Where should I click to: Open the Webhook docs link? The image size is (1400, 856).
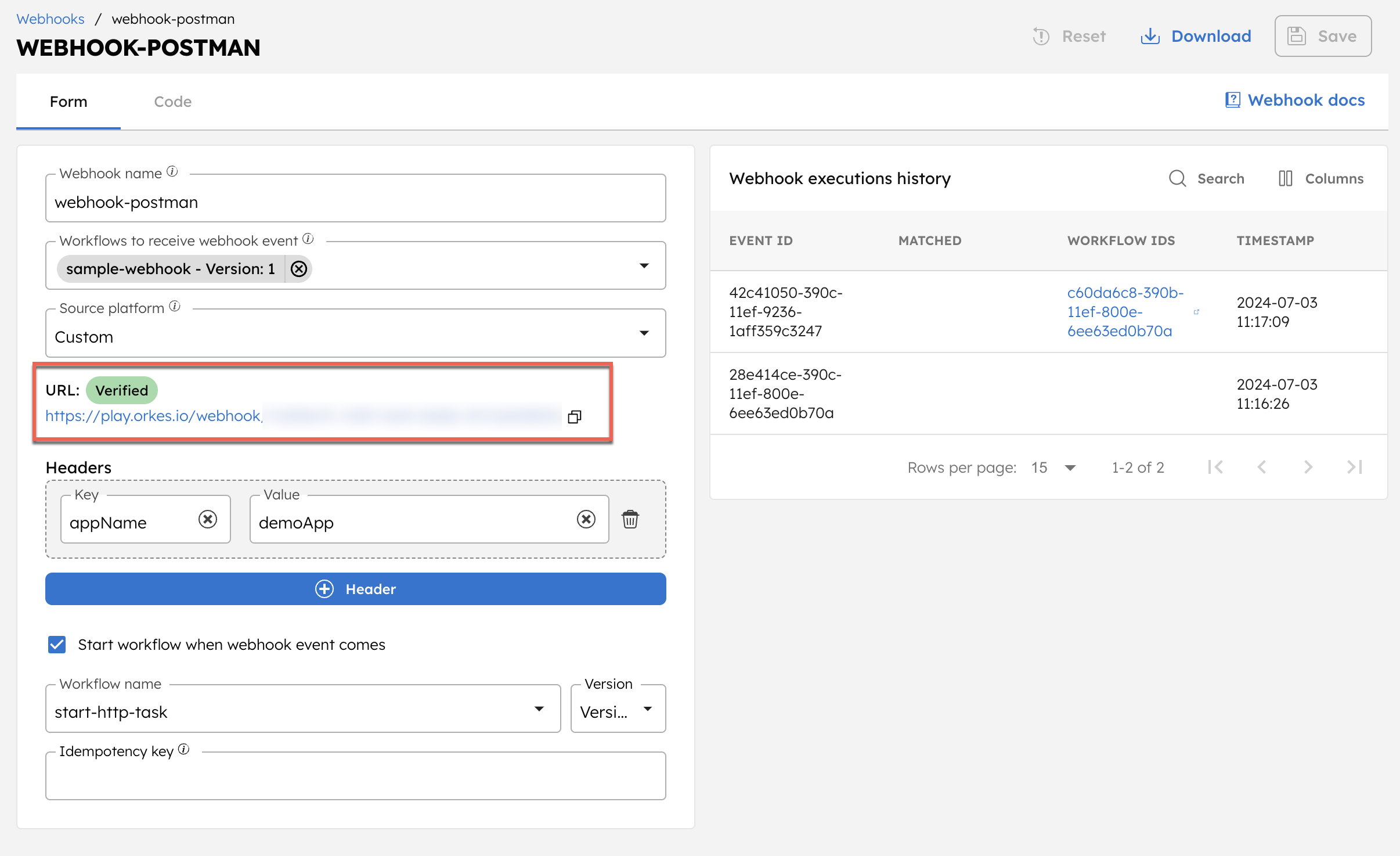(1295, 100)
